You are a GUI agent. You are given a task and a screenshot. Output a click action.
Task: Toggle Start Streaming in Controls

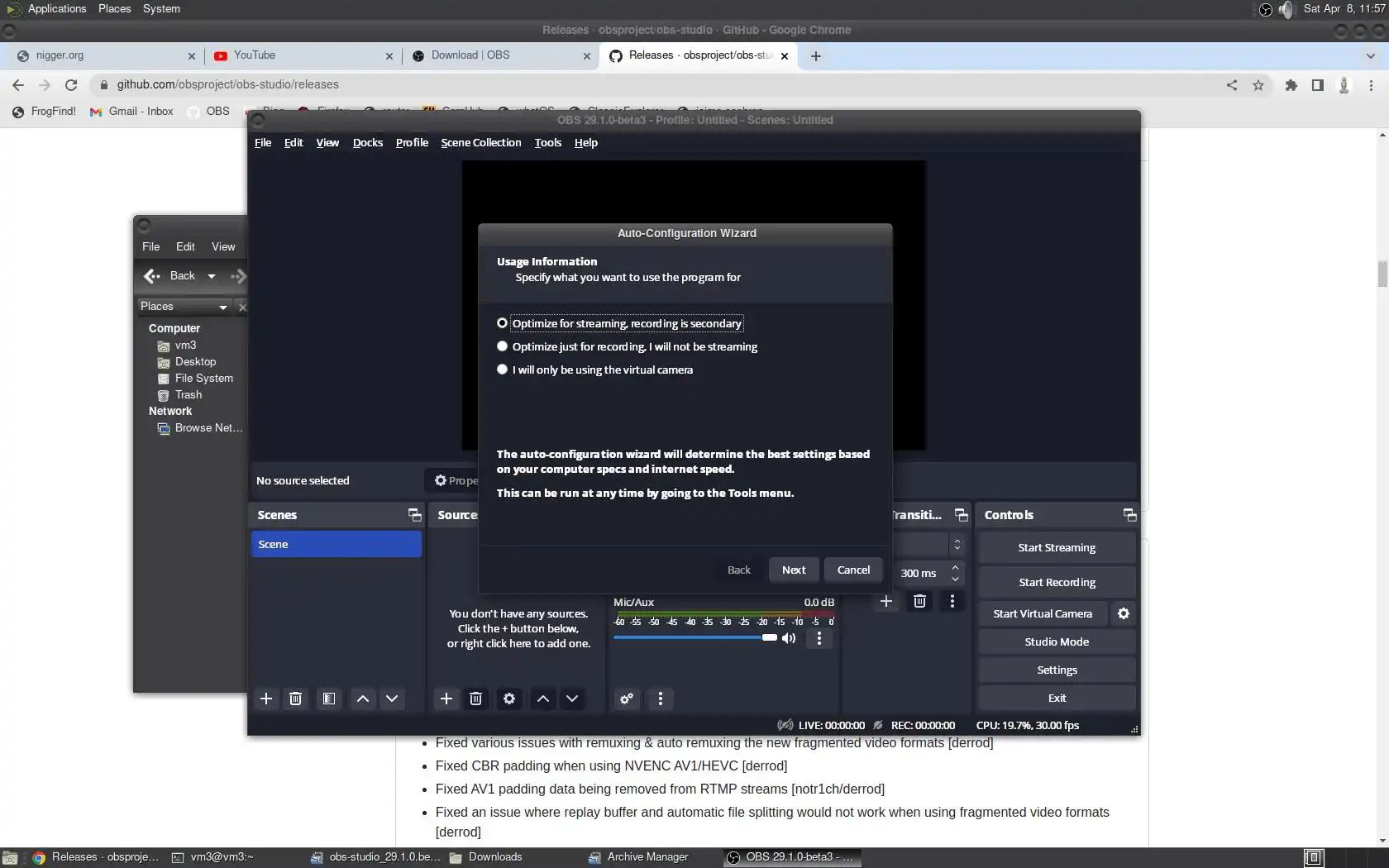coord(1057,547)
